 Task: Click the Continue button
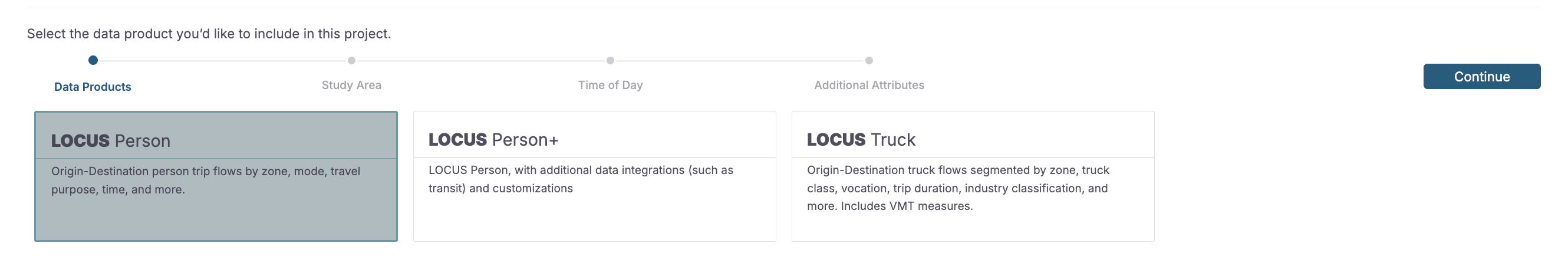(x=1481, y=76)
